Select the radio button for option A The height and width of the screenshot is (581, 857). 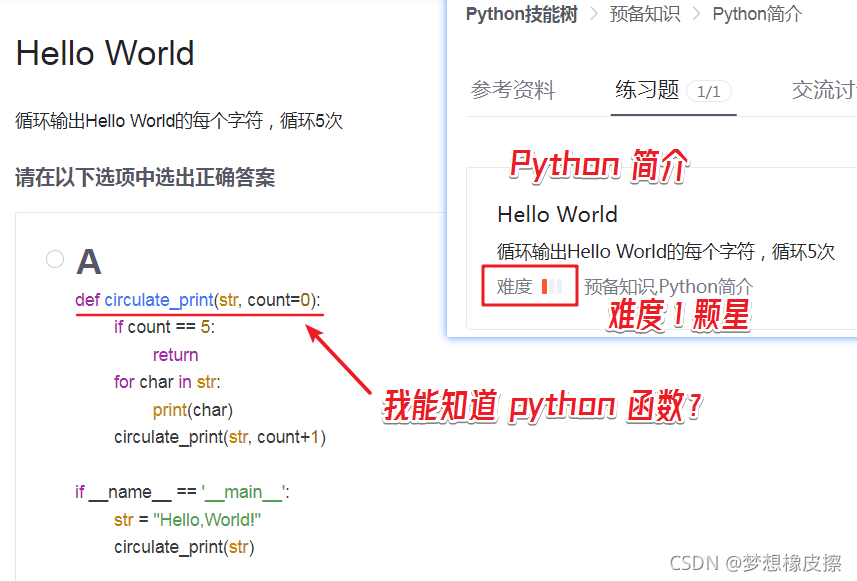point(55,259)
